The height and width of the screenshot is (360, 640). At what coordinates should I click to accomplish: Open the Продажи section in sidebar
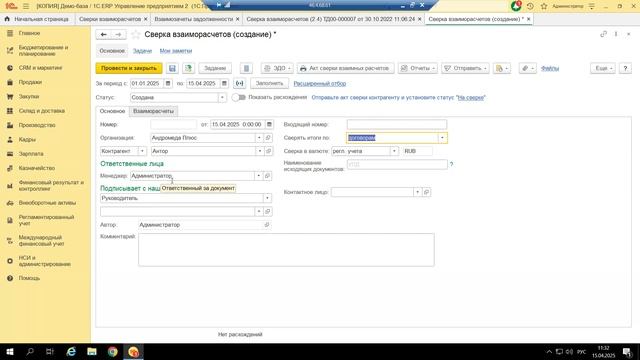[30, 82]
